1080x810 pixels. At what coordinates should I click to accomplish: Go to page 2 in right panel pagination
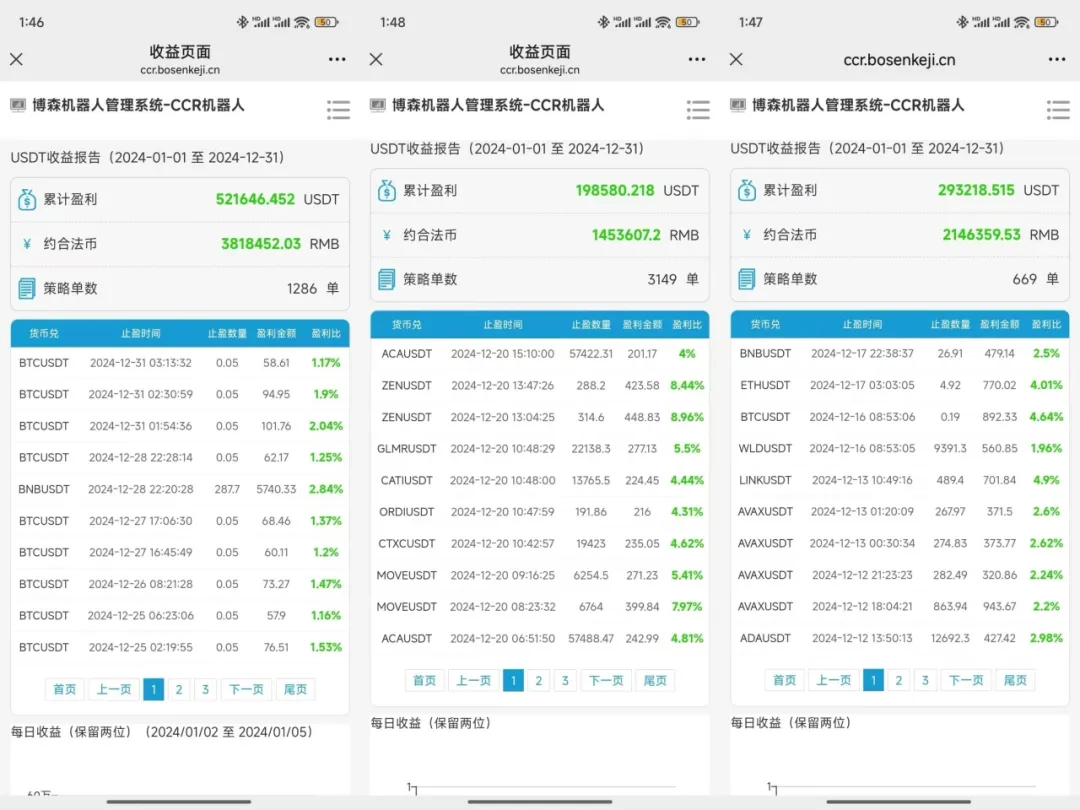tap(899, 681)
